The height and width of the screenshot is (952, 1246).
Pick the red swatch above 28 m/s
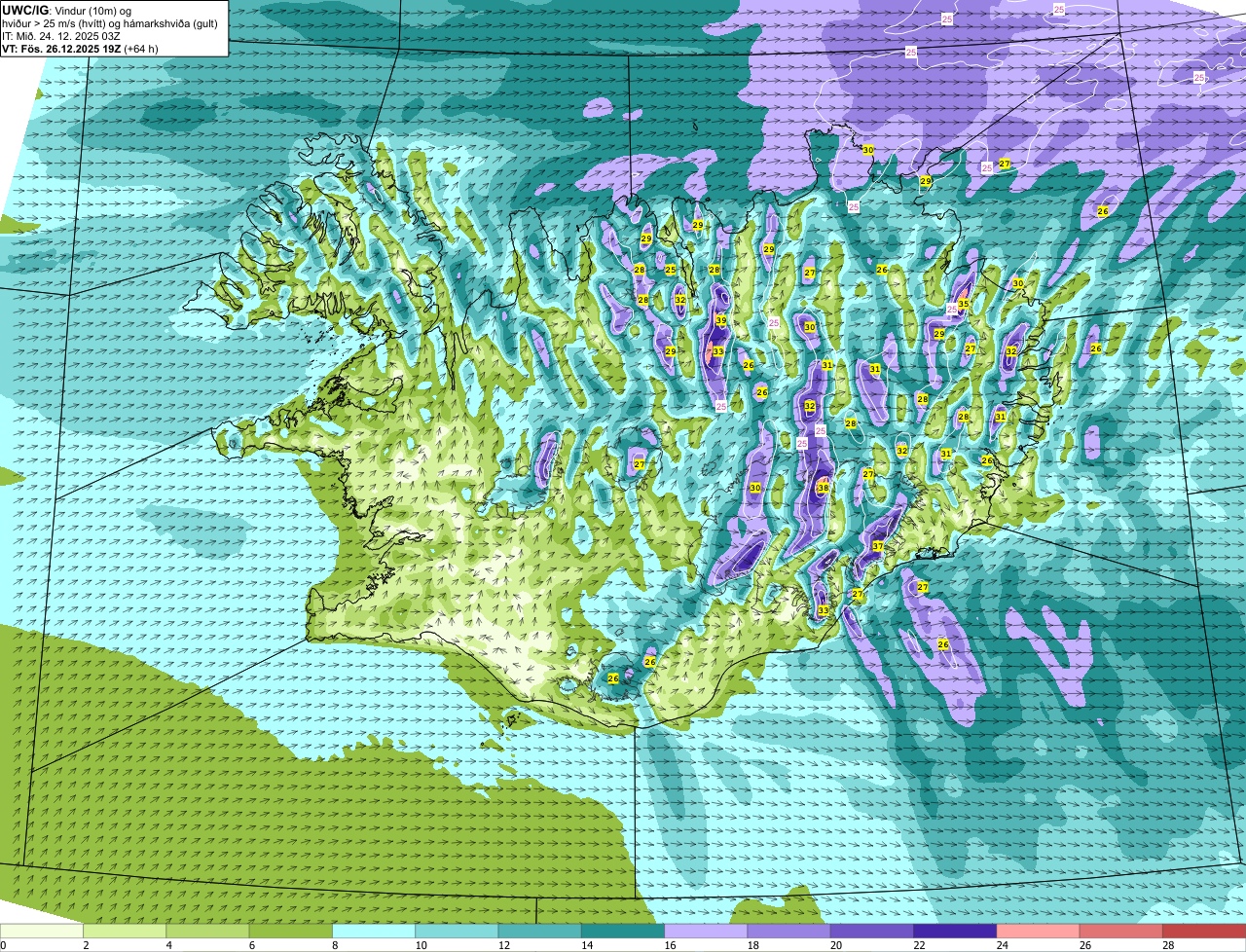[x=1204, y=932]
